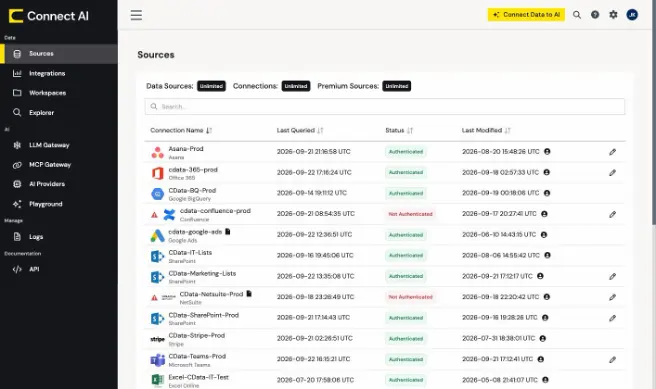Sort by Status column
The image size is (656, 389).
click(399, 131)
